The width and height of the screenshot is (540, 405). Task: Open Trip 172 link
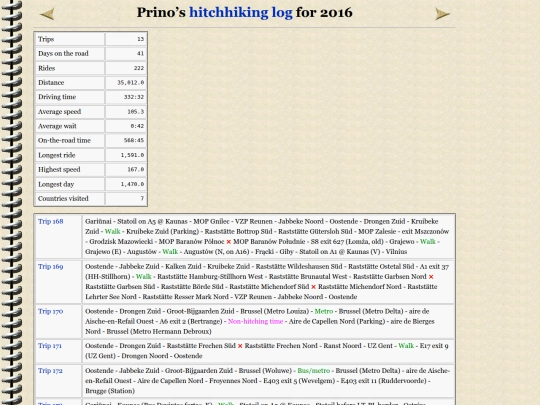coord(50,371)
